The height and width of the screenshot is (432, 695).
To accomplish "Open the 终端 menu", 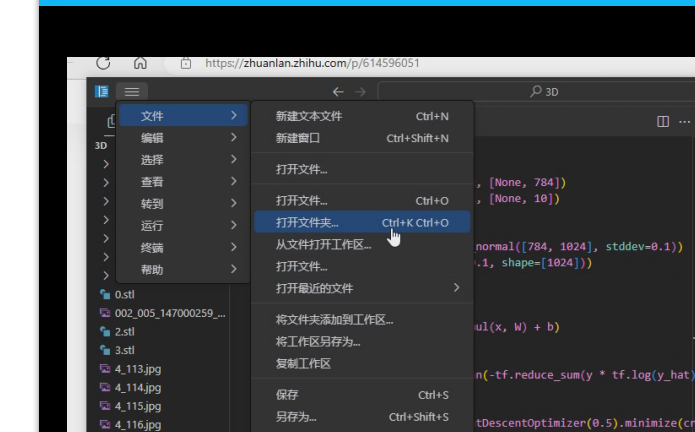I will click(183, 247).
